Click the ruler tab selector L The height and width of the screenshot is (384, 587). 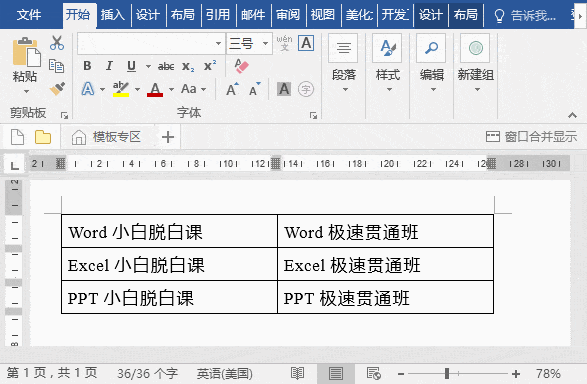pyautogui.click(x=14, y=165)
